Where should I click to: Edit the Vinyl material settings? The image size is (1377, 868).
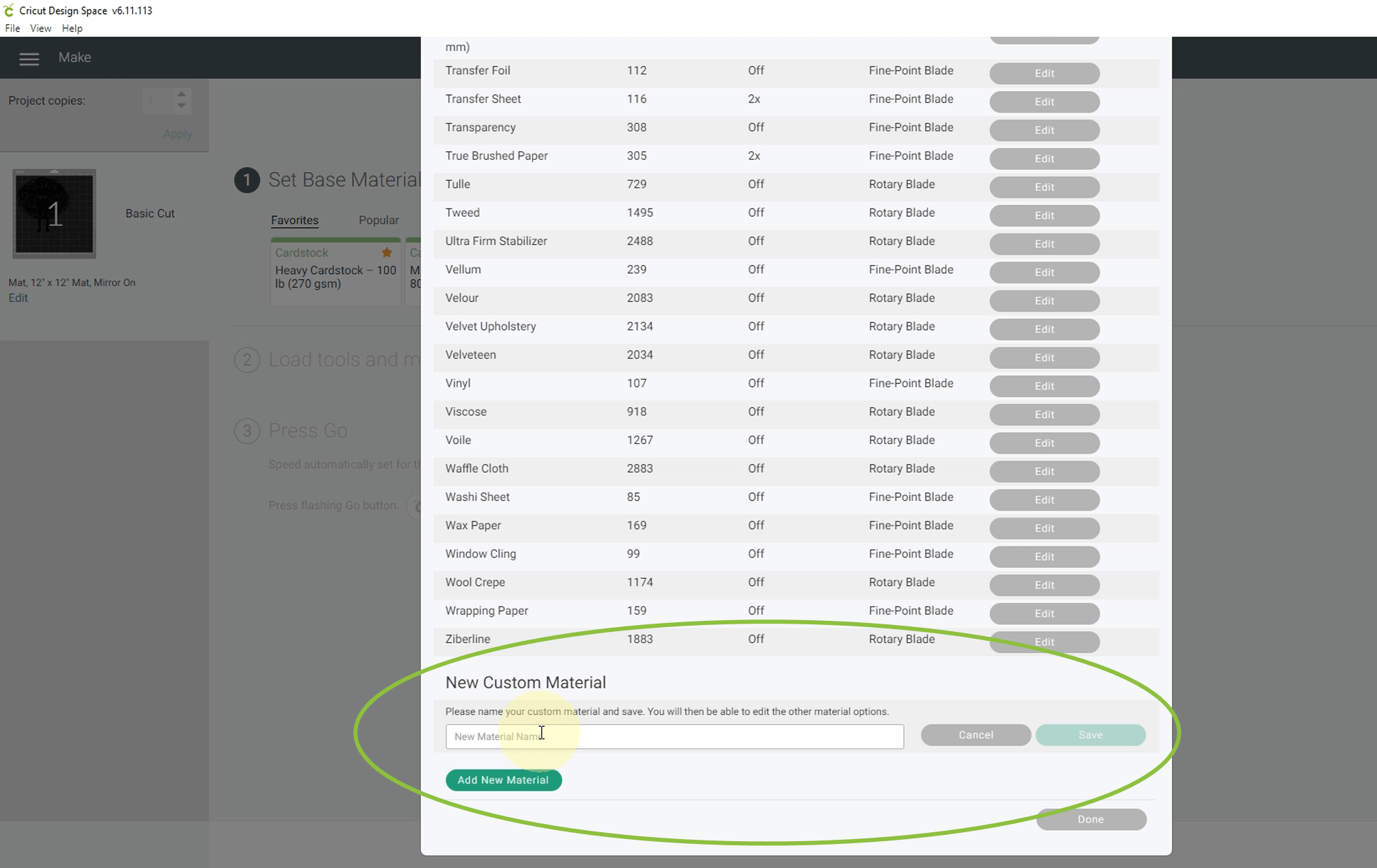coord(1044,386)
